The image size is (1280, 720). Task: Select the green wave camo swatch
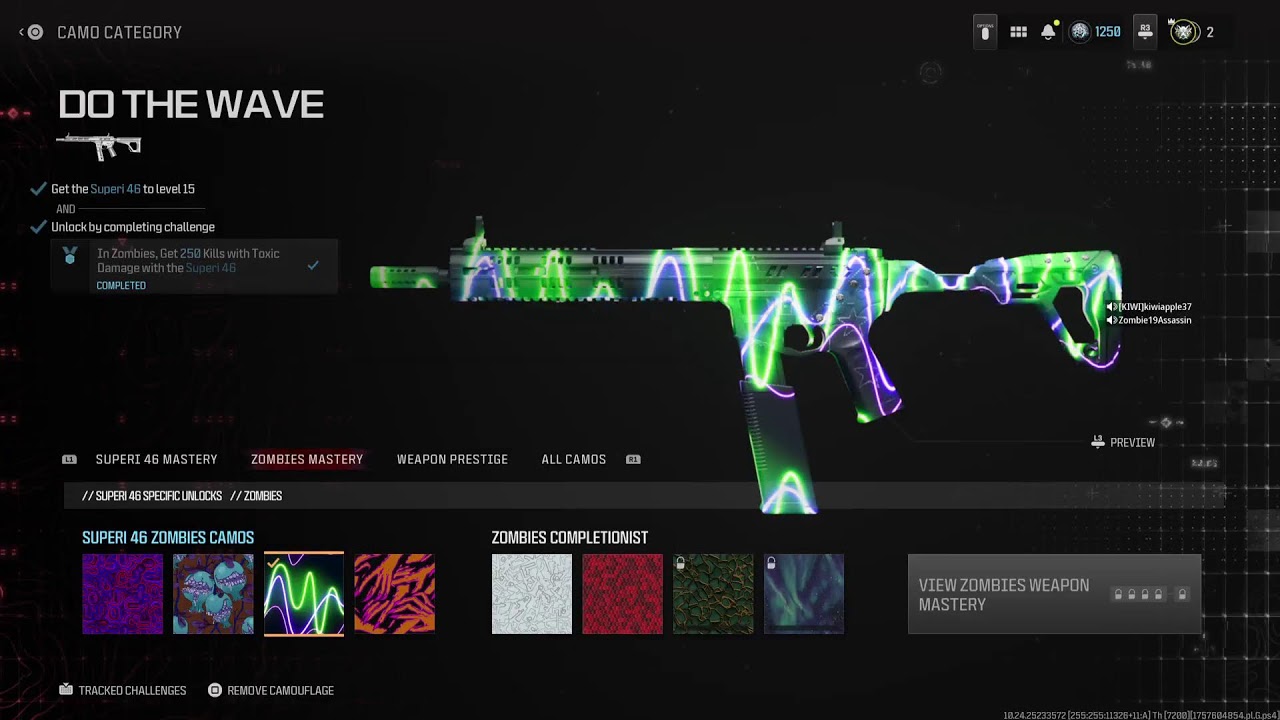[x=304, y=594]
